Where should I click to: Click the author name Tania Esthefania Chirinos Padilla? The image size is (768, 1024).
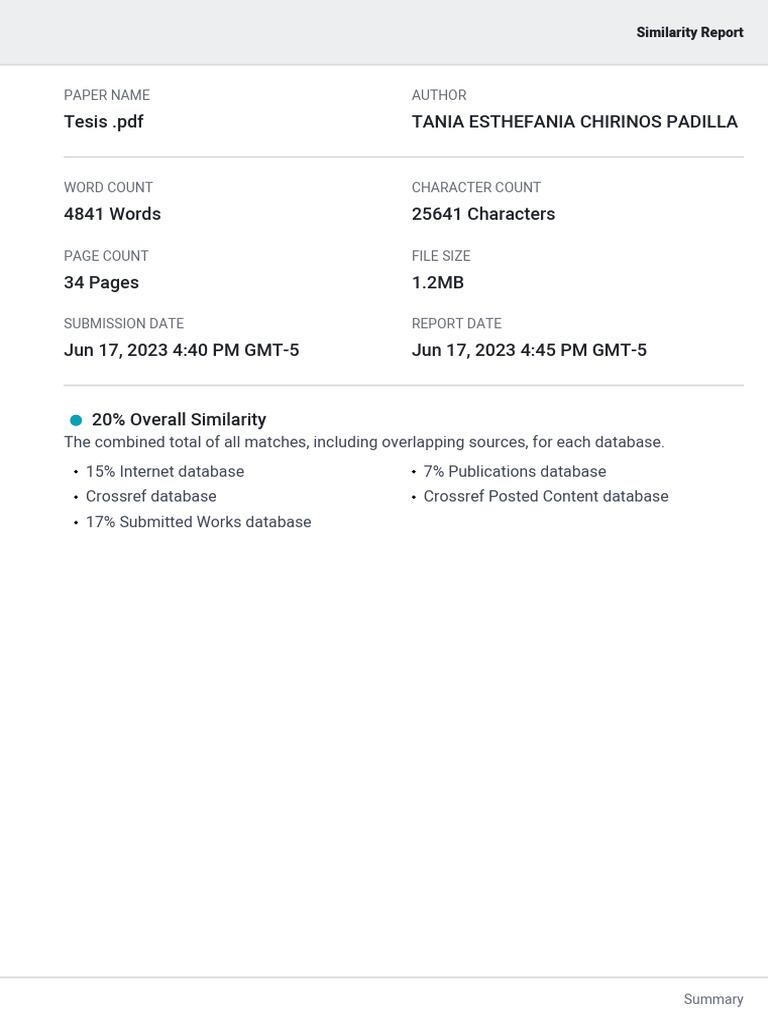tap(574, 122)
